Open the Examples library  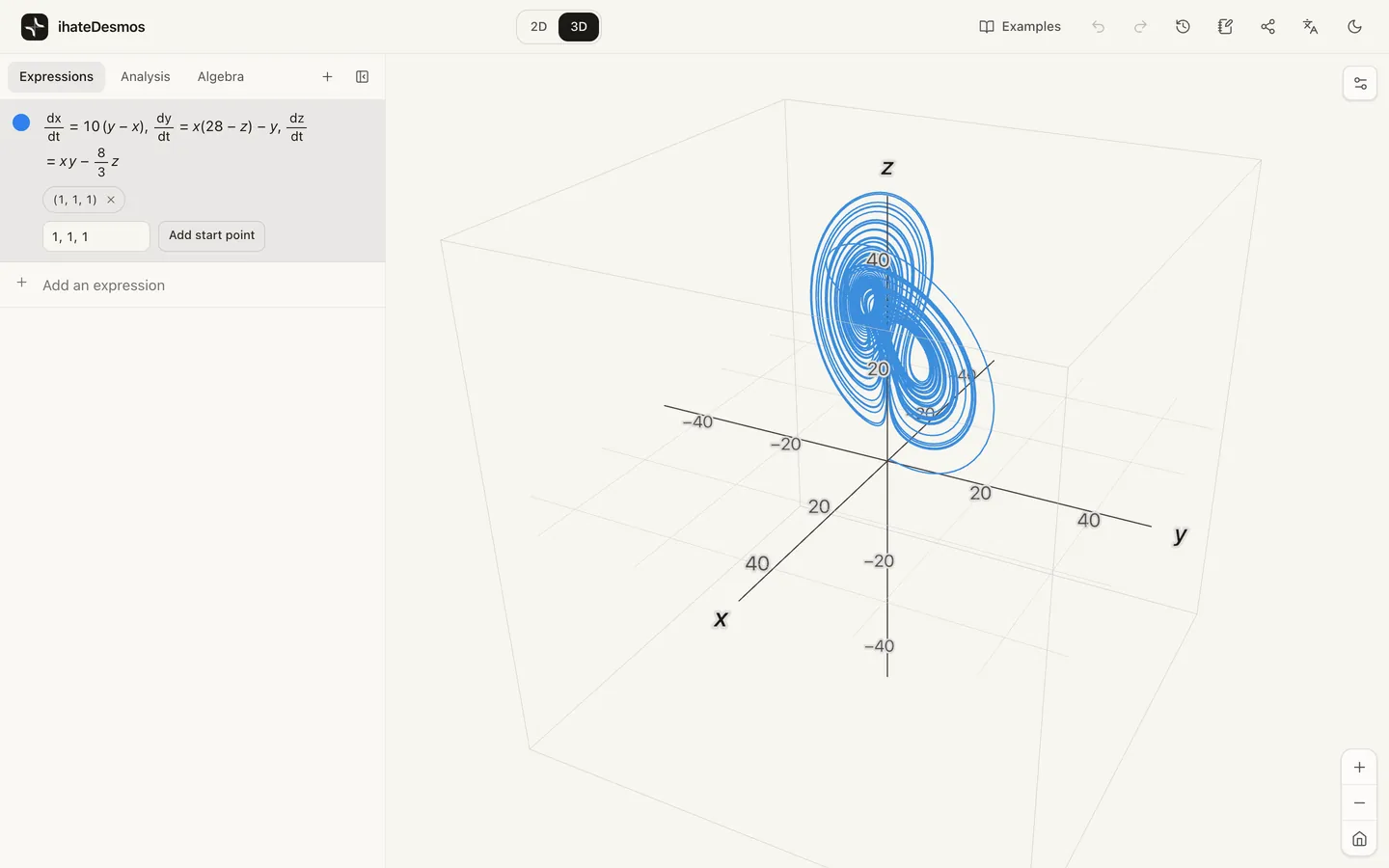pyautogui.click(x=1020, y=27)
